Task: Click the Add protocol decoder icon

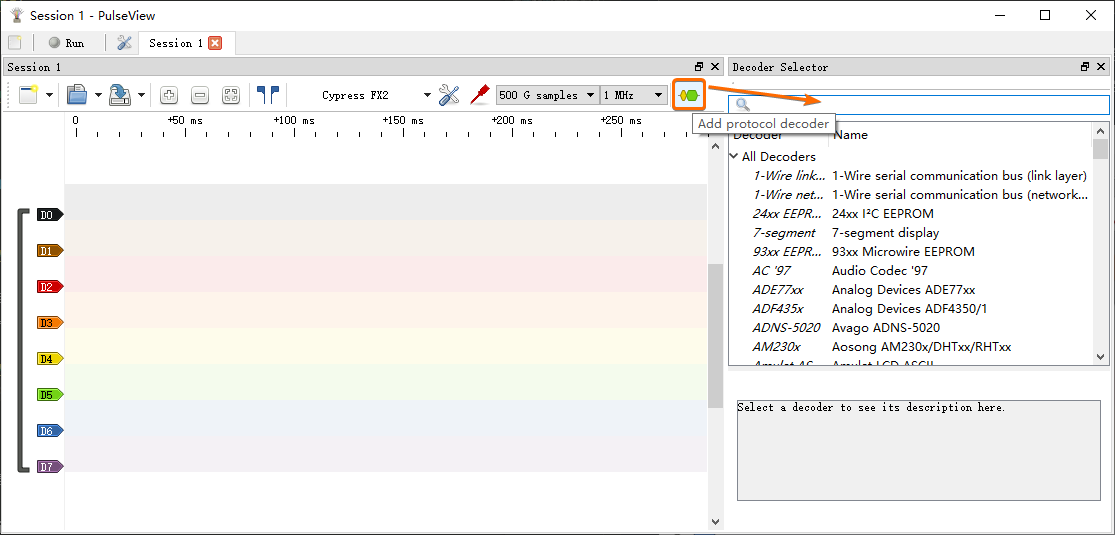Action: 688,95
